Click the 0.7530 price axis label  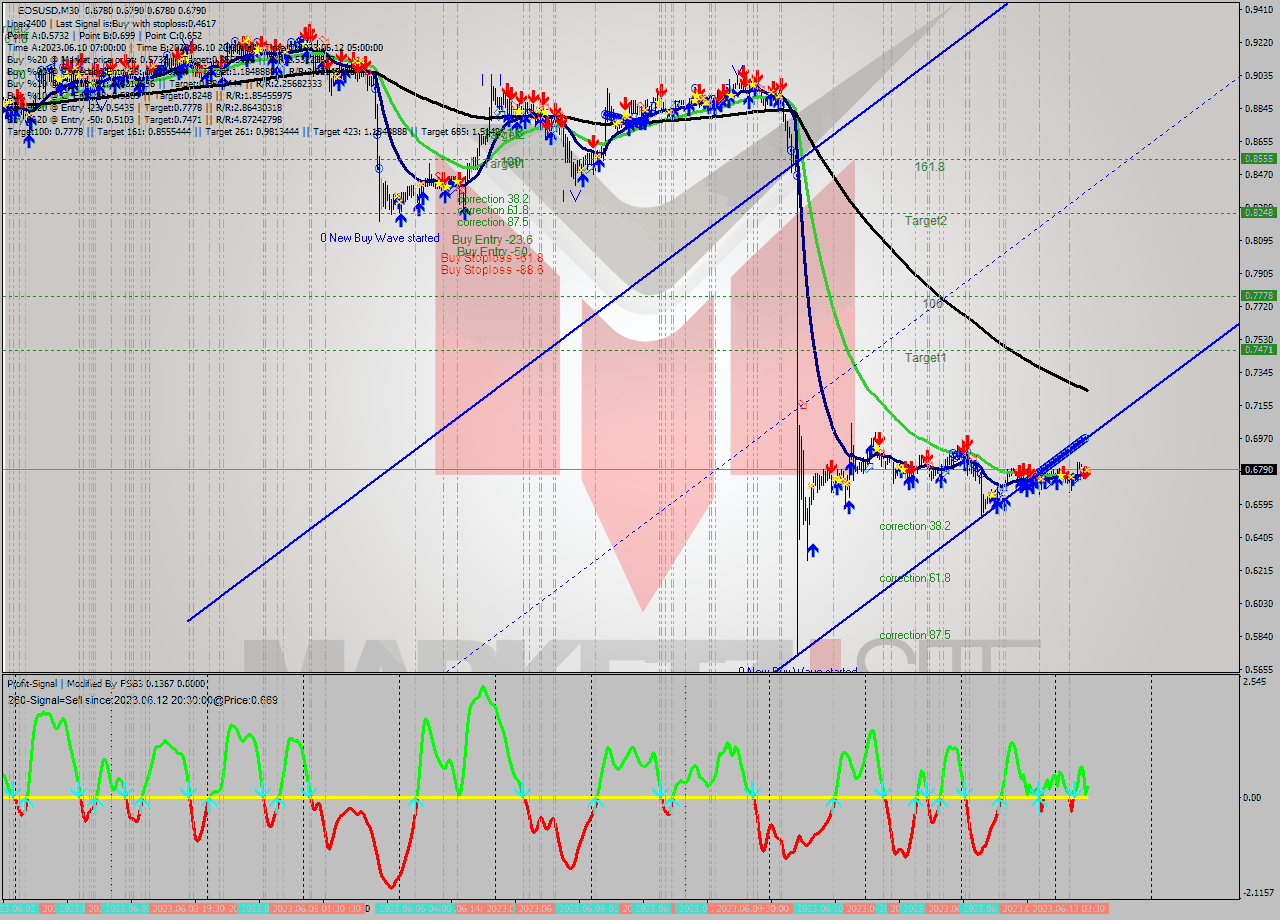[x=1258, y=339]
